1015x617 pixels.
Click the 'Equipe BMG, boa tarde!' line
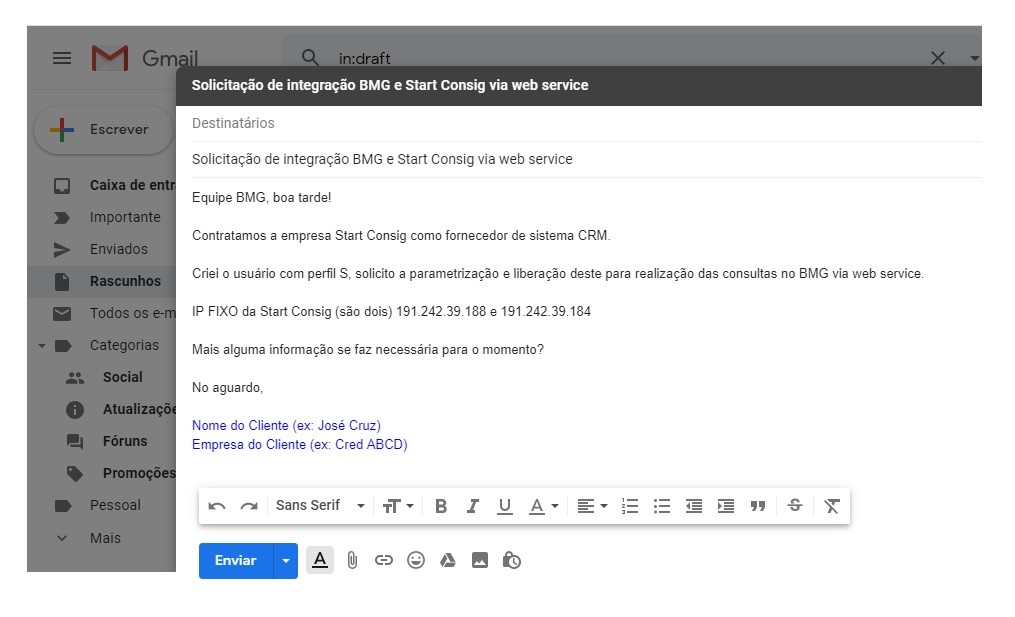[x=262, y=198]
